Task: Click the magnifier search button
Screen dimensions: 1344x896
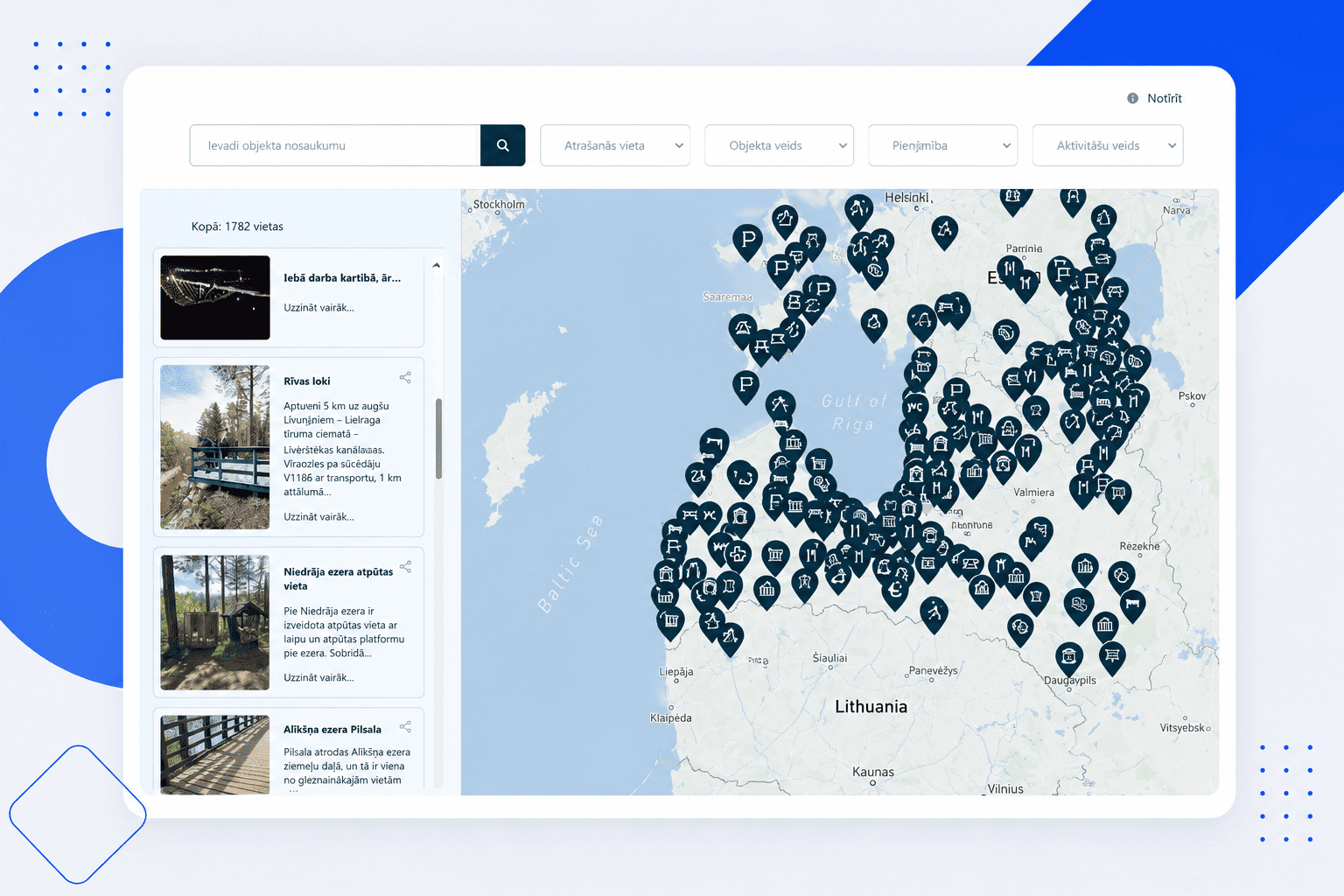Action: tap(502, 145)
